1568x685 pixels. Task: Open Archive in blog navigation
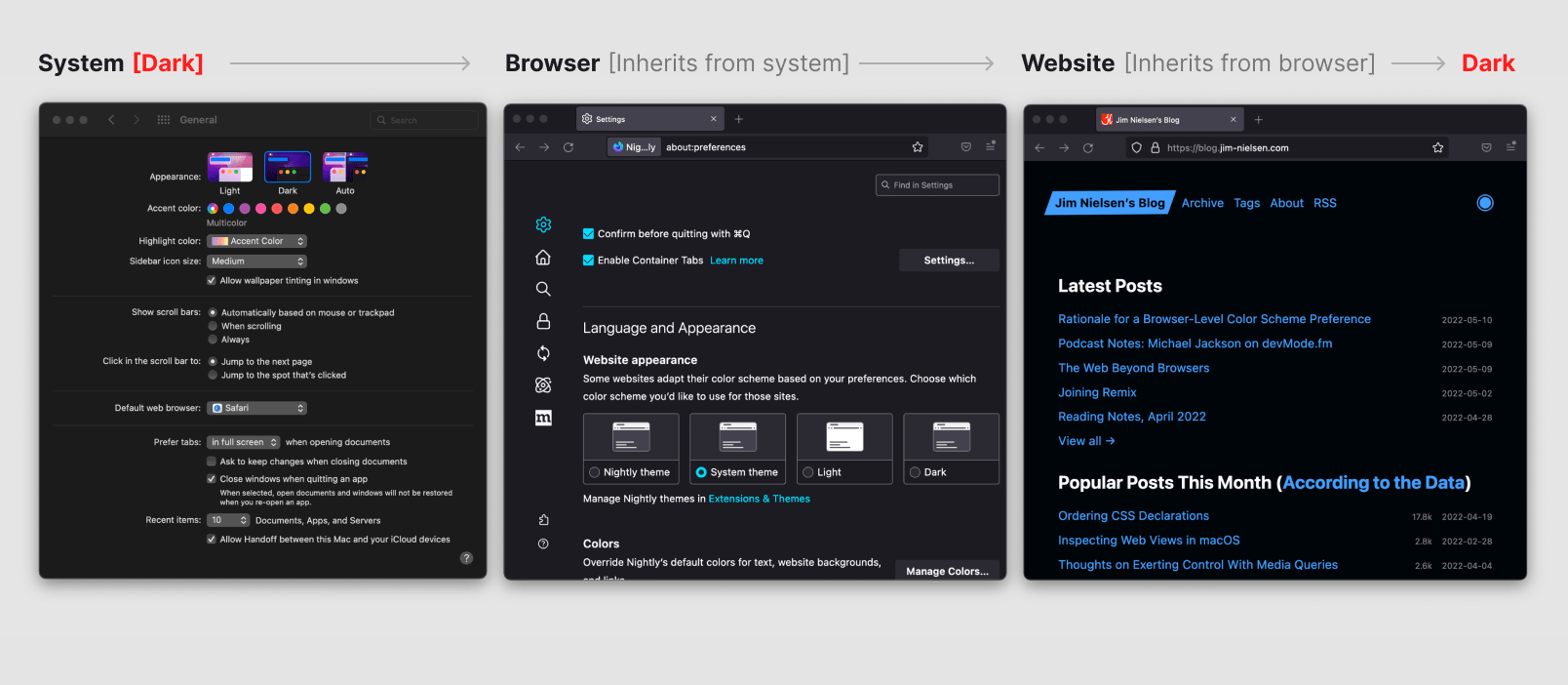pyautogui.click(x=1202, y=203)
